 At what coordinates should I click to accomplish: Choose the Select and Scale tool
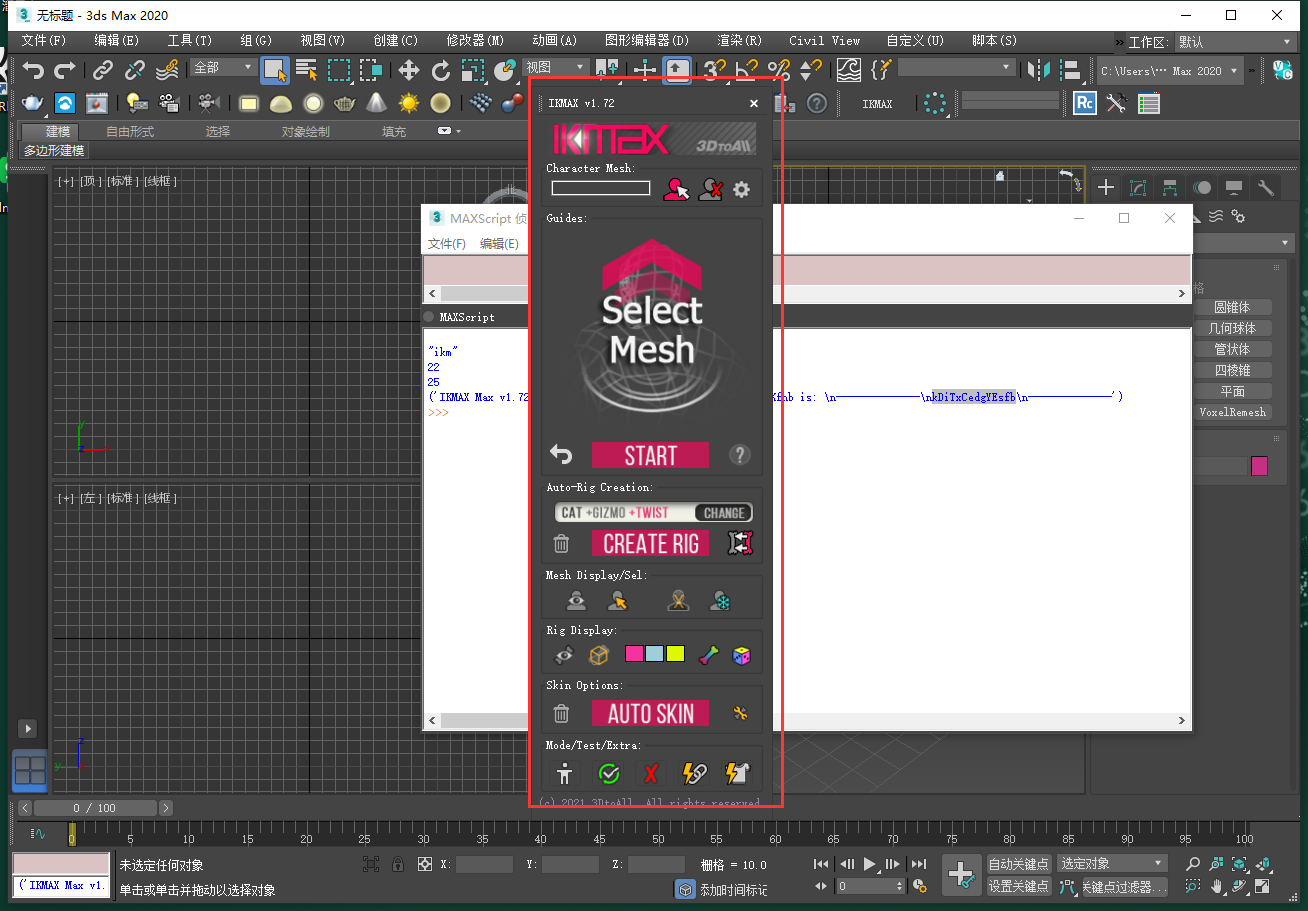(472, 70)
